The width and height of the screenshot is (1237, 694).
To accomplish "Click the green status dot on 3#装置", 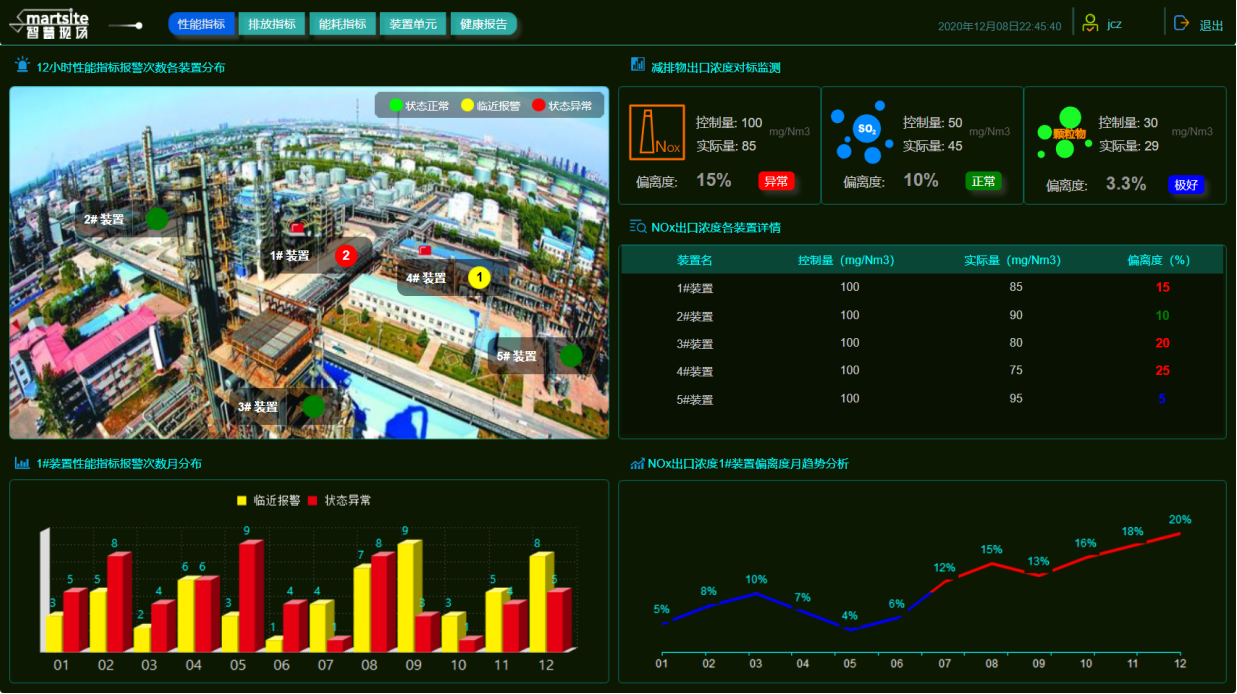I will (x=313, y=406).
